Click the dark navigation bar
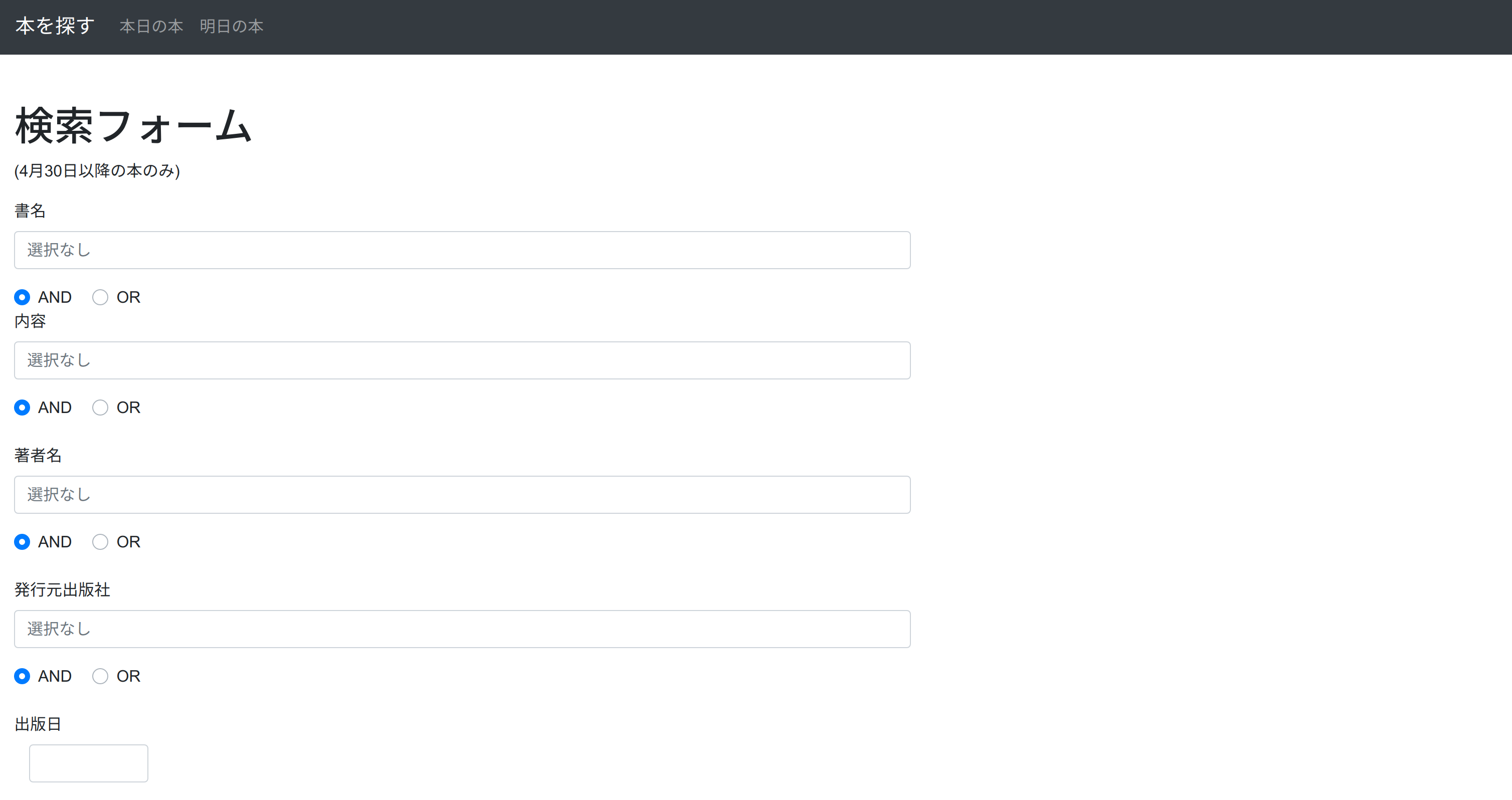The width and height of the screenshot is (1512, 800). (756, 27)
